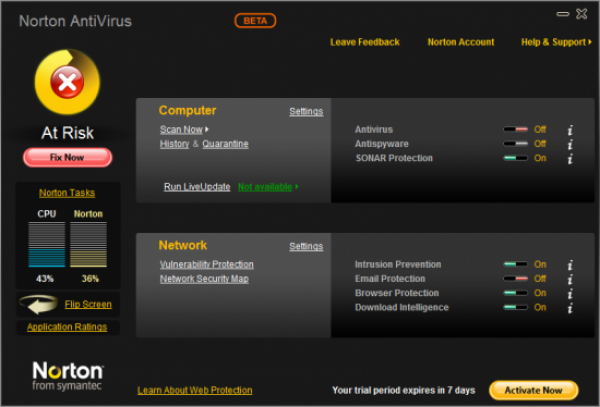Toggle SONAR Protection off
Viewport: 600px width, 407px height.
515,158
